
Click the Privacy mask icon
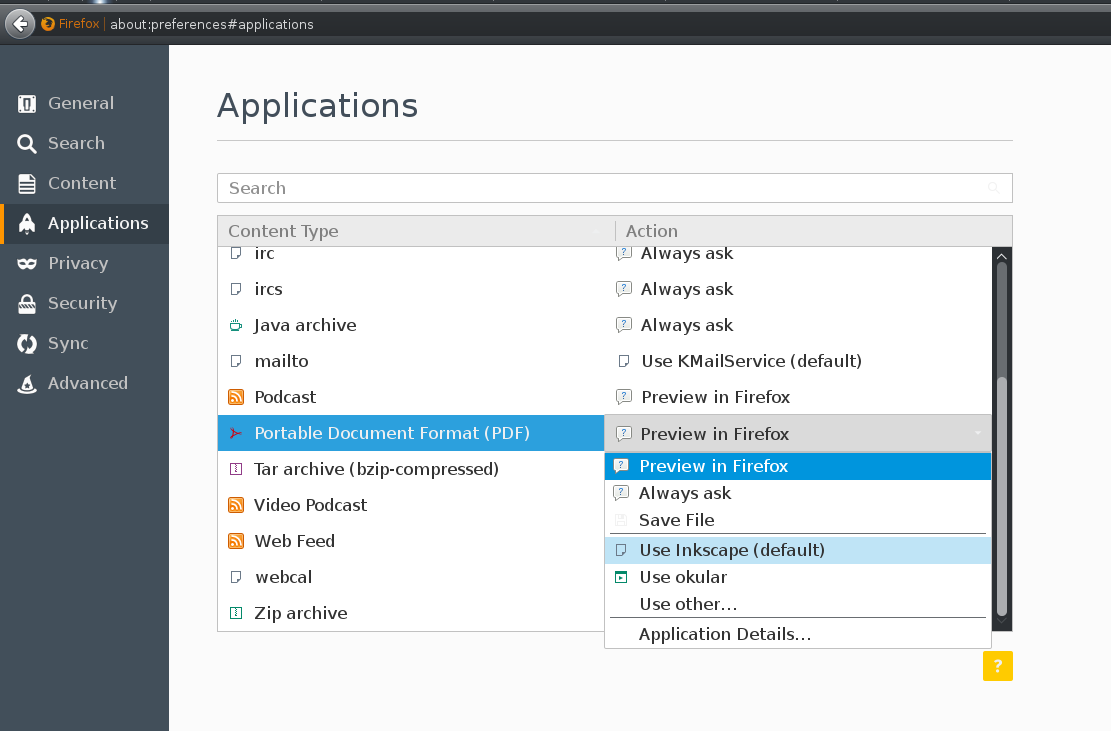27,263
